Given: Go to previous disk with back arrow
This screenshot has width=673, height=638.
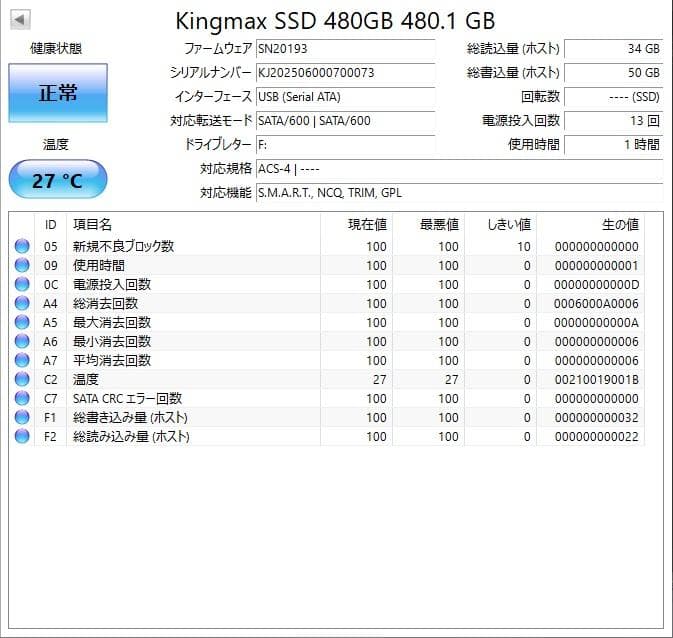Looking at the screenshot, I should [x=20, y=20].
